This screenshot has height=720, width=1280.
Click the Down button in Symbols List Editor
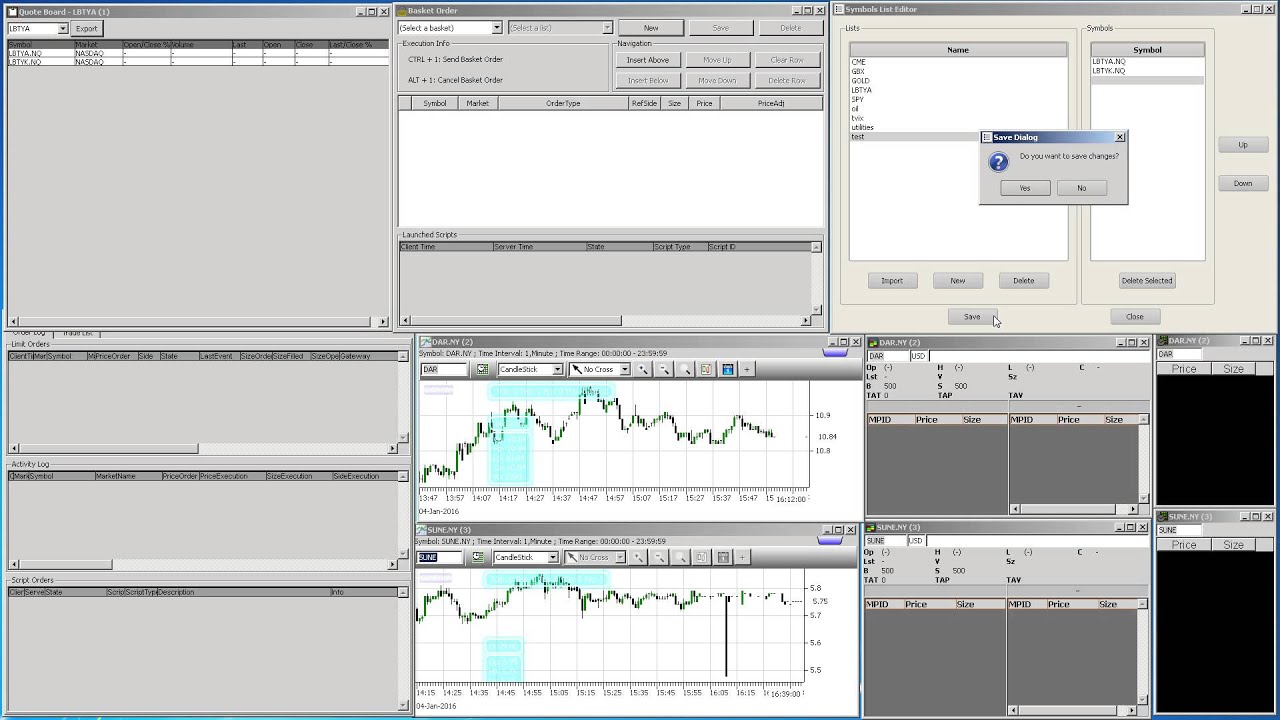(x=1243, y=183)
